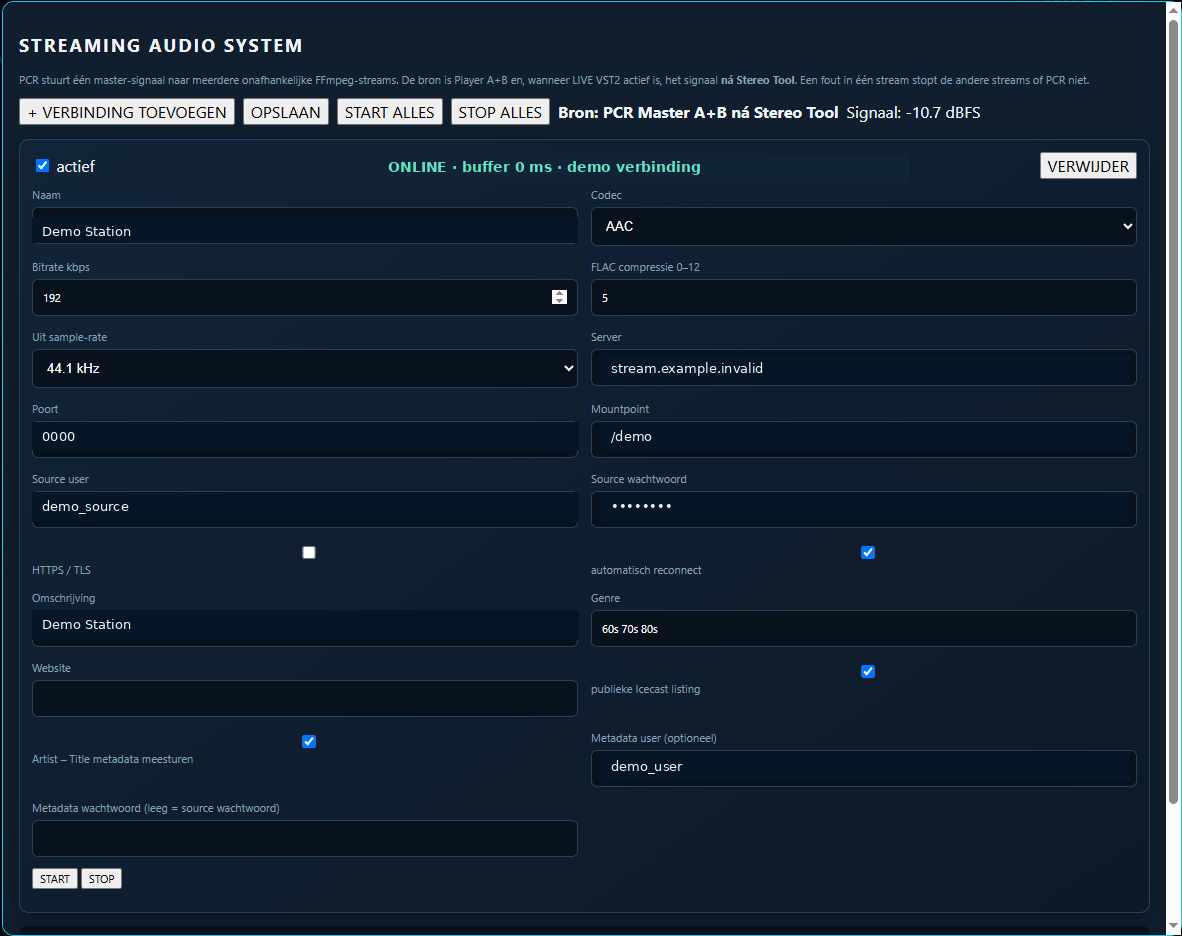Click the FLAC compressie 0–12 field
The height and width of the screenshot is (936, 1182).
click(x=863, y=298)
